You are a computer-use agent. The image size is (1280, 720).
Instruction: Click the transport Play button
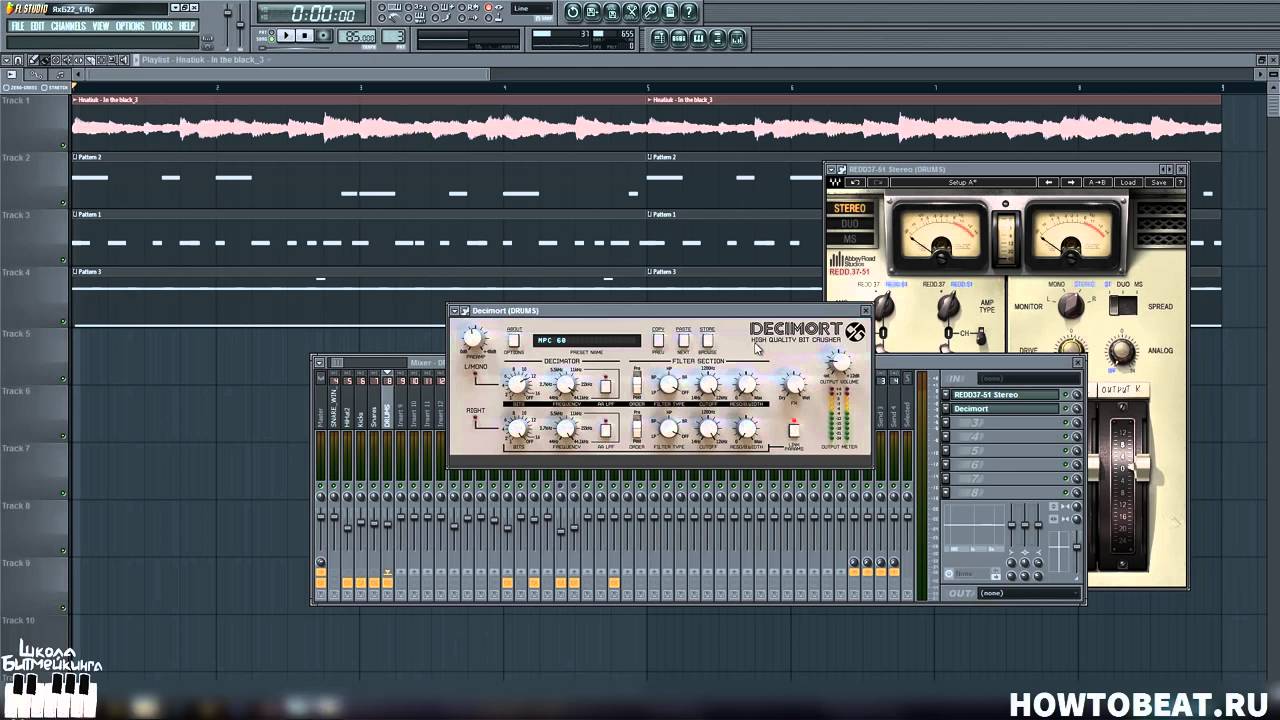coord(285,36)
